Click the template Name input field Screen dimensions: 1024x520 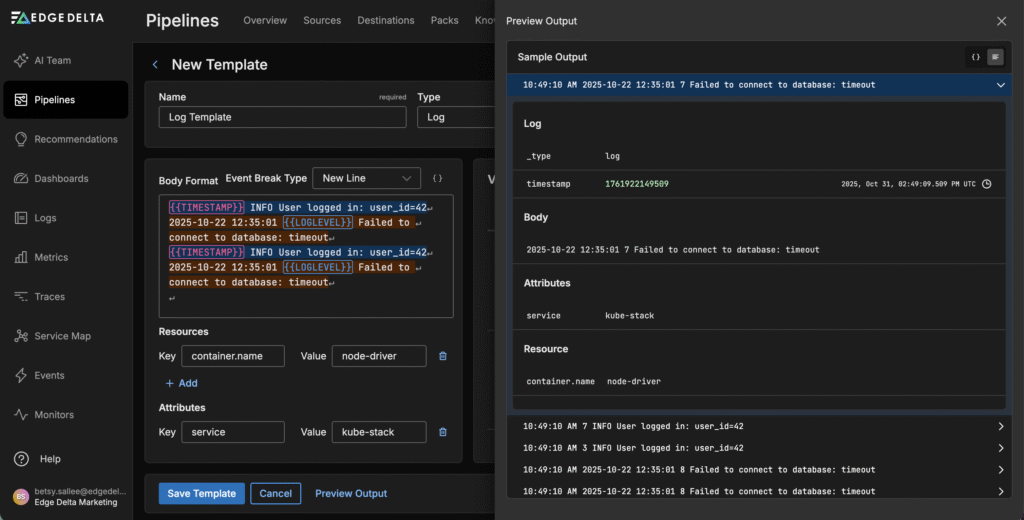tap(282, 117)
